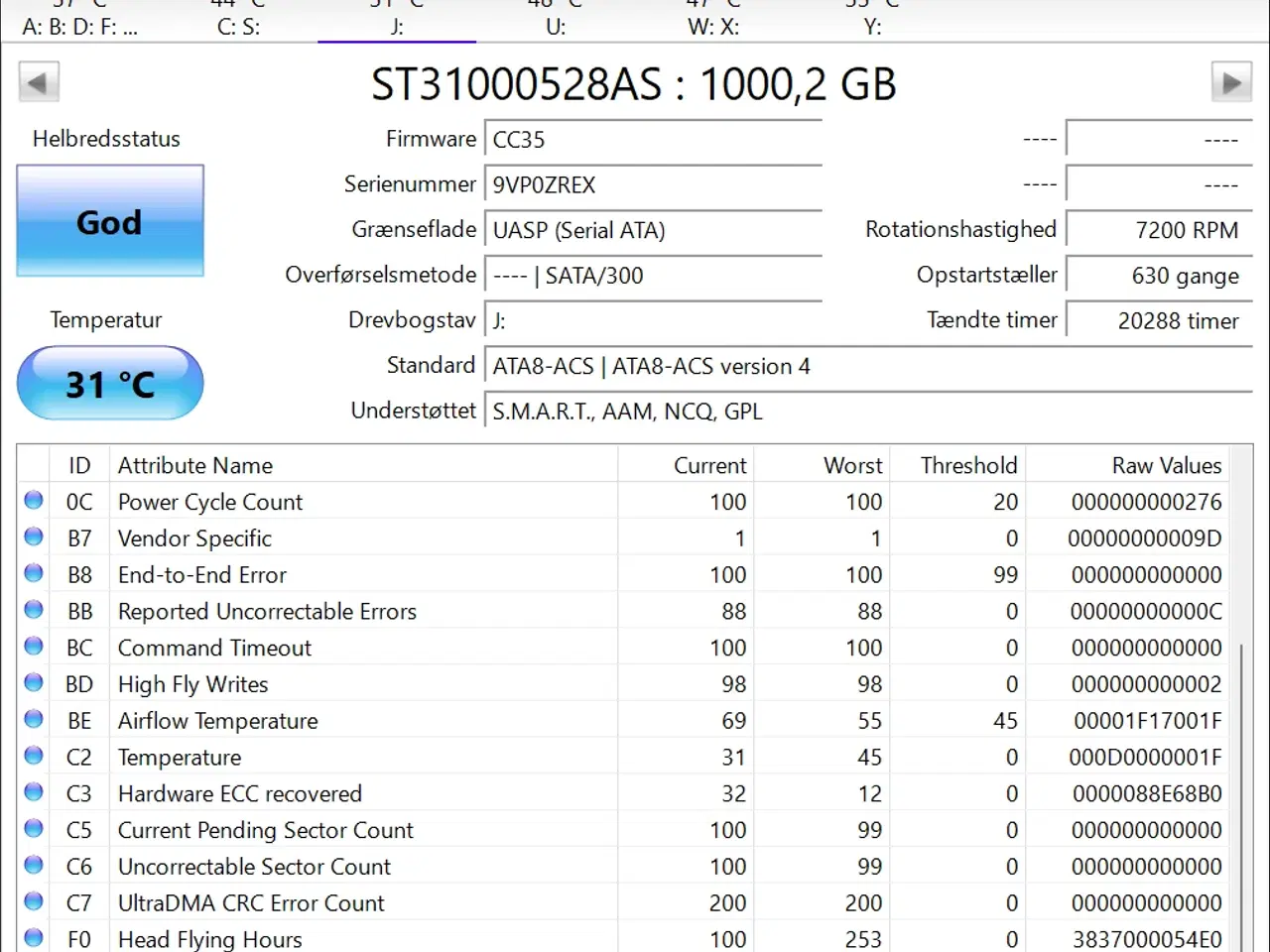The image size is (1270, 952).
Task: Switch to the C: S: drive tab
Action: [x=238, y=22]
